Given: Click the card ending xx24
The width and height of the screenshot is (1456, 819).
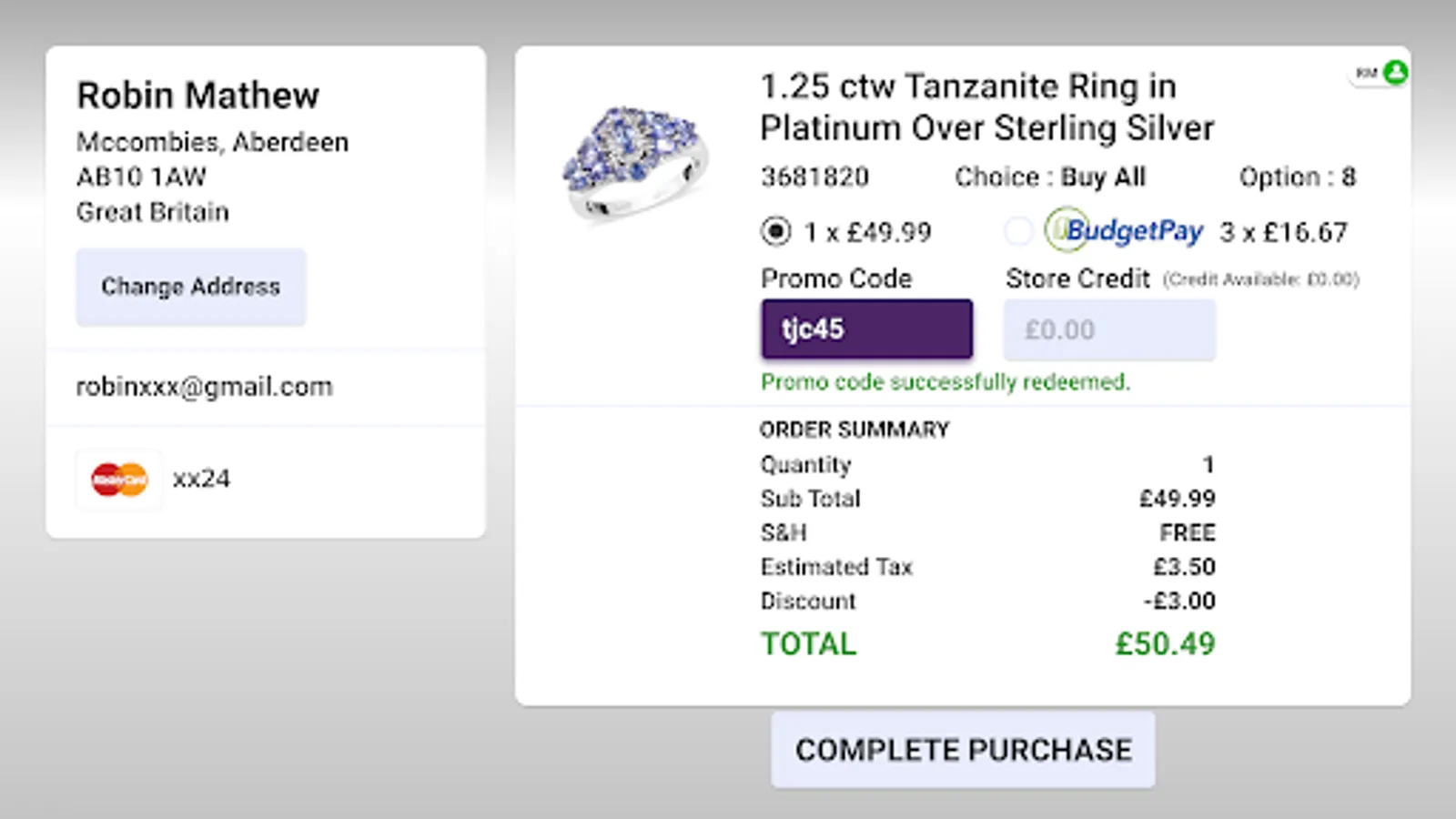Looking at the screenshot, I should click(x=201, y=479).
